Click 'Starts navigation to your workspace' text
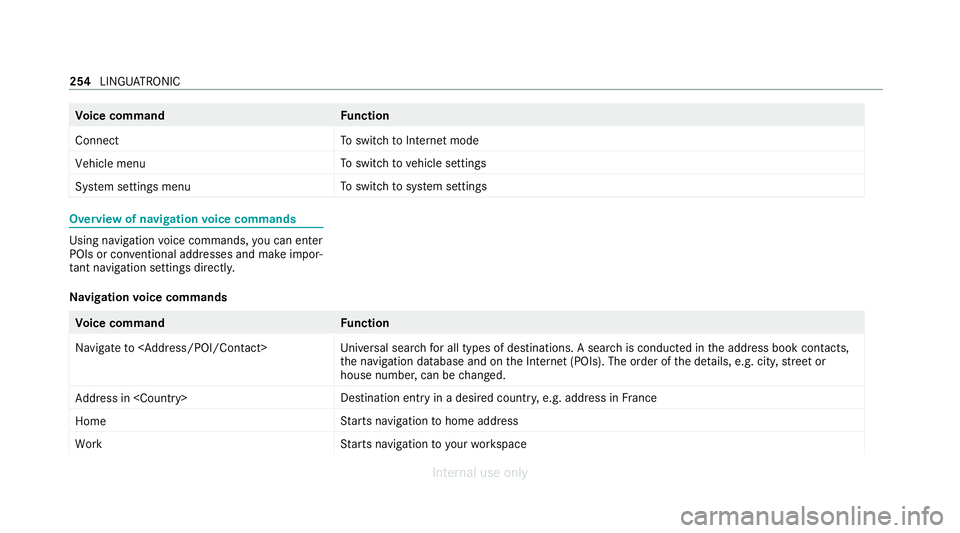 coord(433,444)
